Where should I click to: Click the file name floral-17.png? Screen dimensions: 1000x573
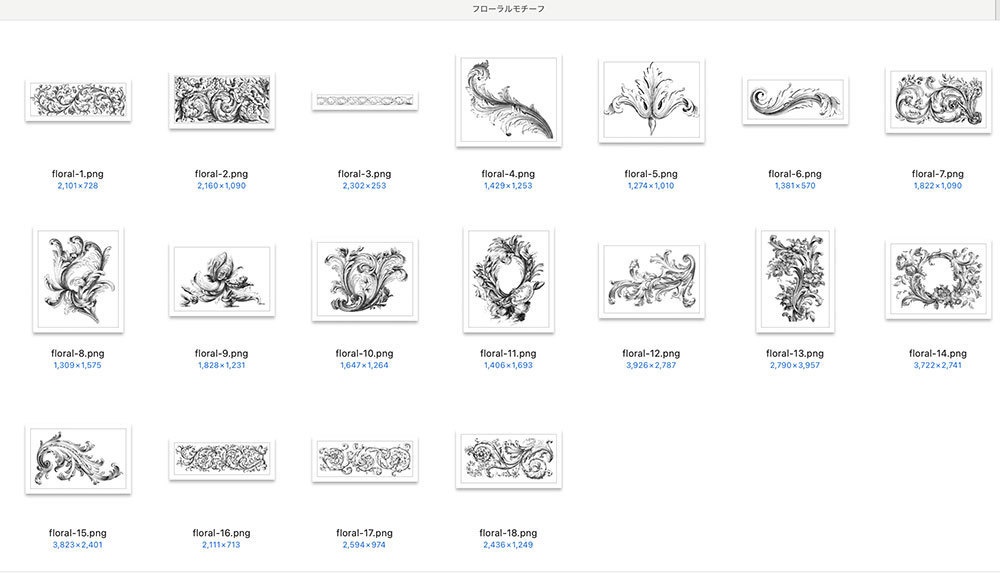pos(365,533)
